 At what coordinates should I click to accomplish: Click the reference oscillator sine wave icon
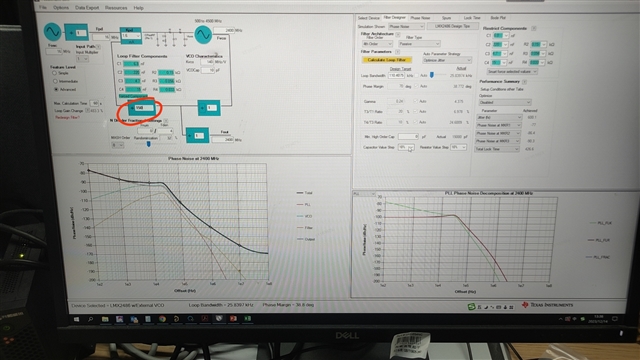pos(53,31)
